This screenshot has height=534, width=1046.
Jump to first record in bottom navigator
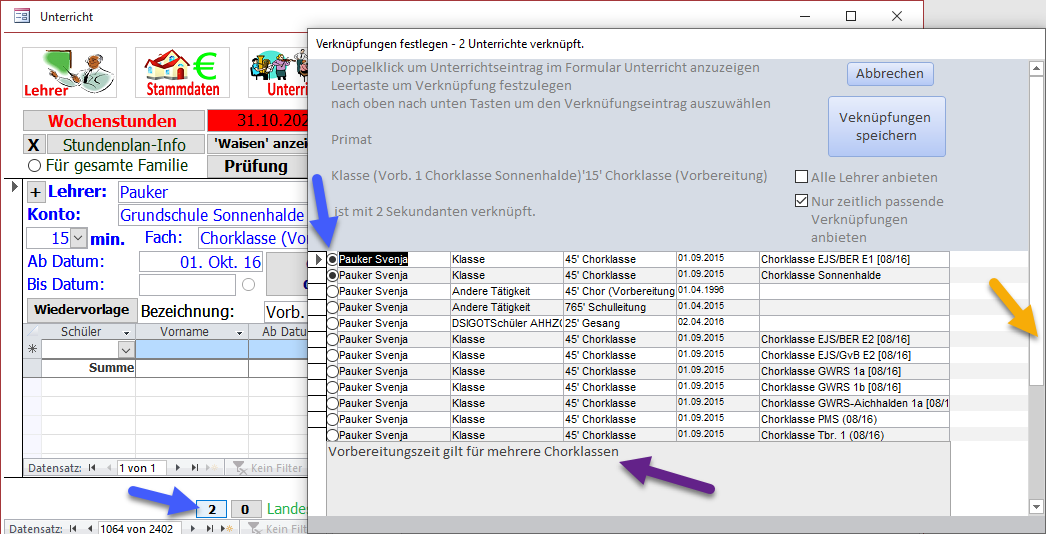point(72,528)
